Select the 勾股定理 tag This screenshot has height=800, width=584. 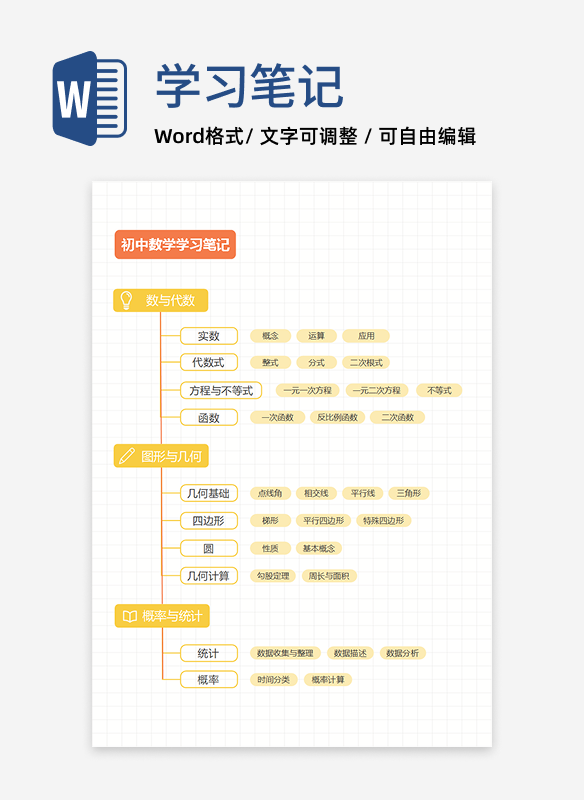tap(273, 576)
